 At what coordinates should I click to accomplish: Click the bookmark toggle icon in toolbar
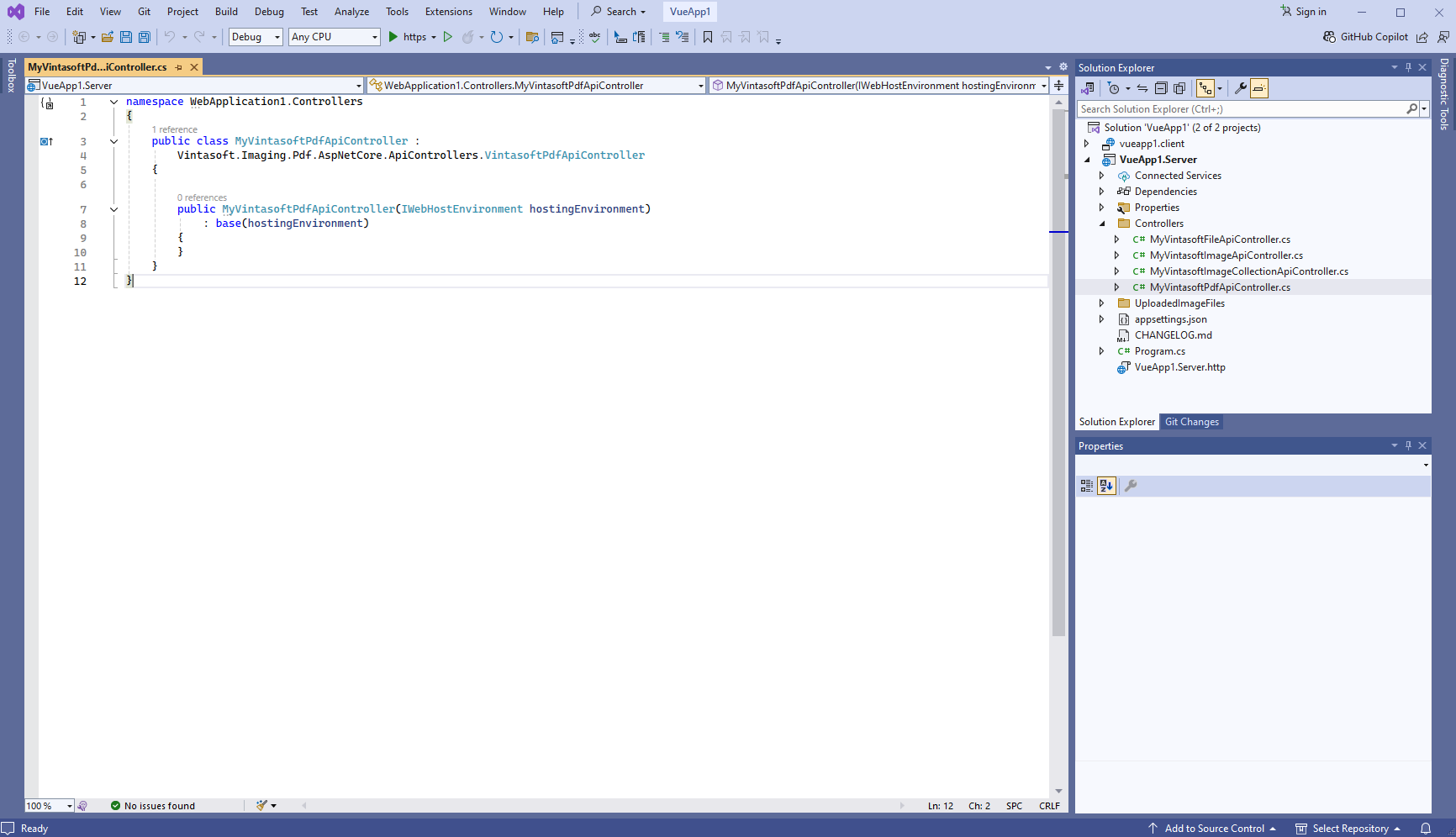coord(708,37)
